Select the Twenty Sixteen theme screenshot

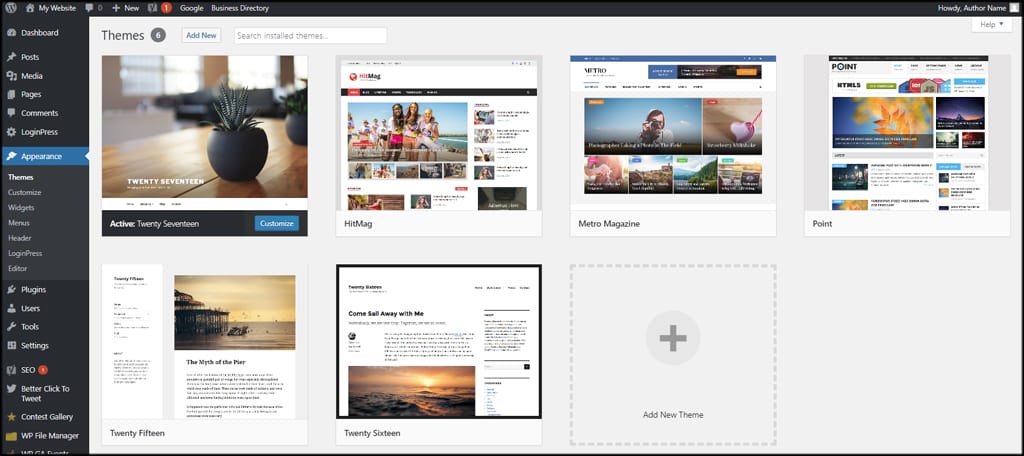(x=439, y=342)
